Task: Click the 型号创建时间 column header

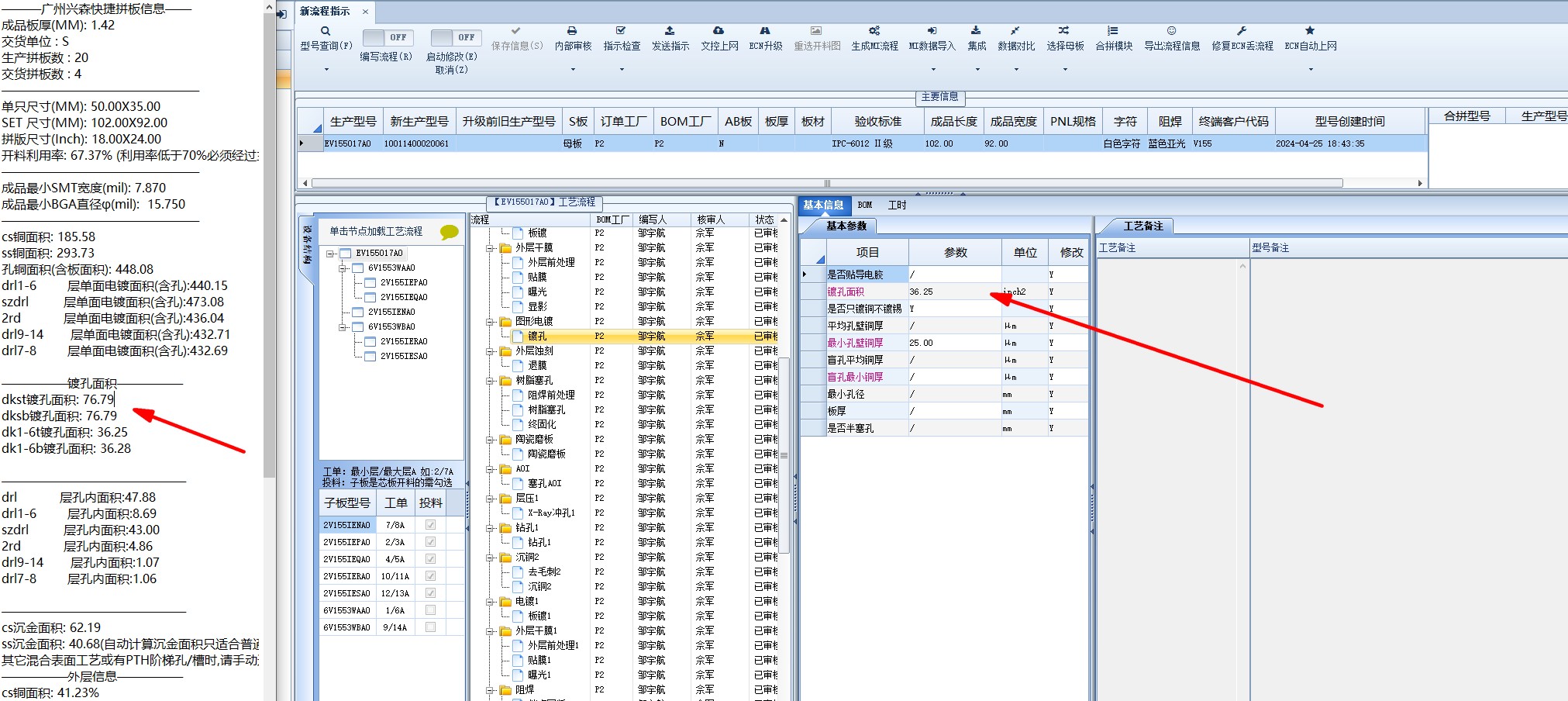Action: tap(1349, 121)
